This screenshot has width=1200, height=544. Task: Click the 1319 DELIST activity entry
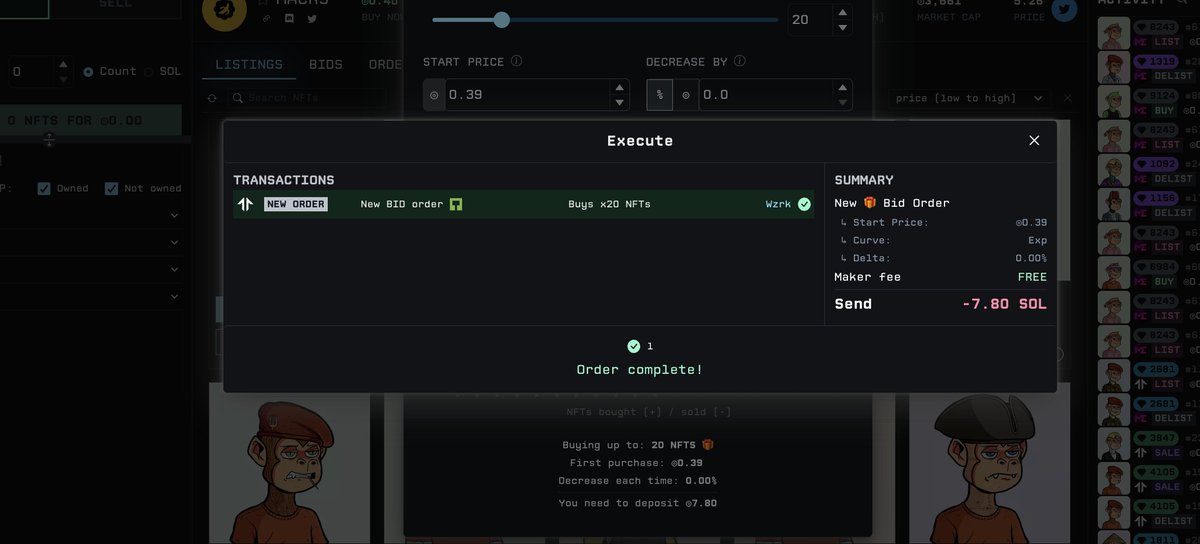[x=1148, y=68]
